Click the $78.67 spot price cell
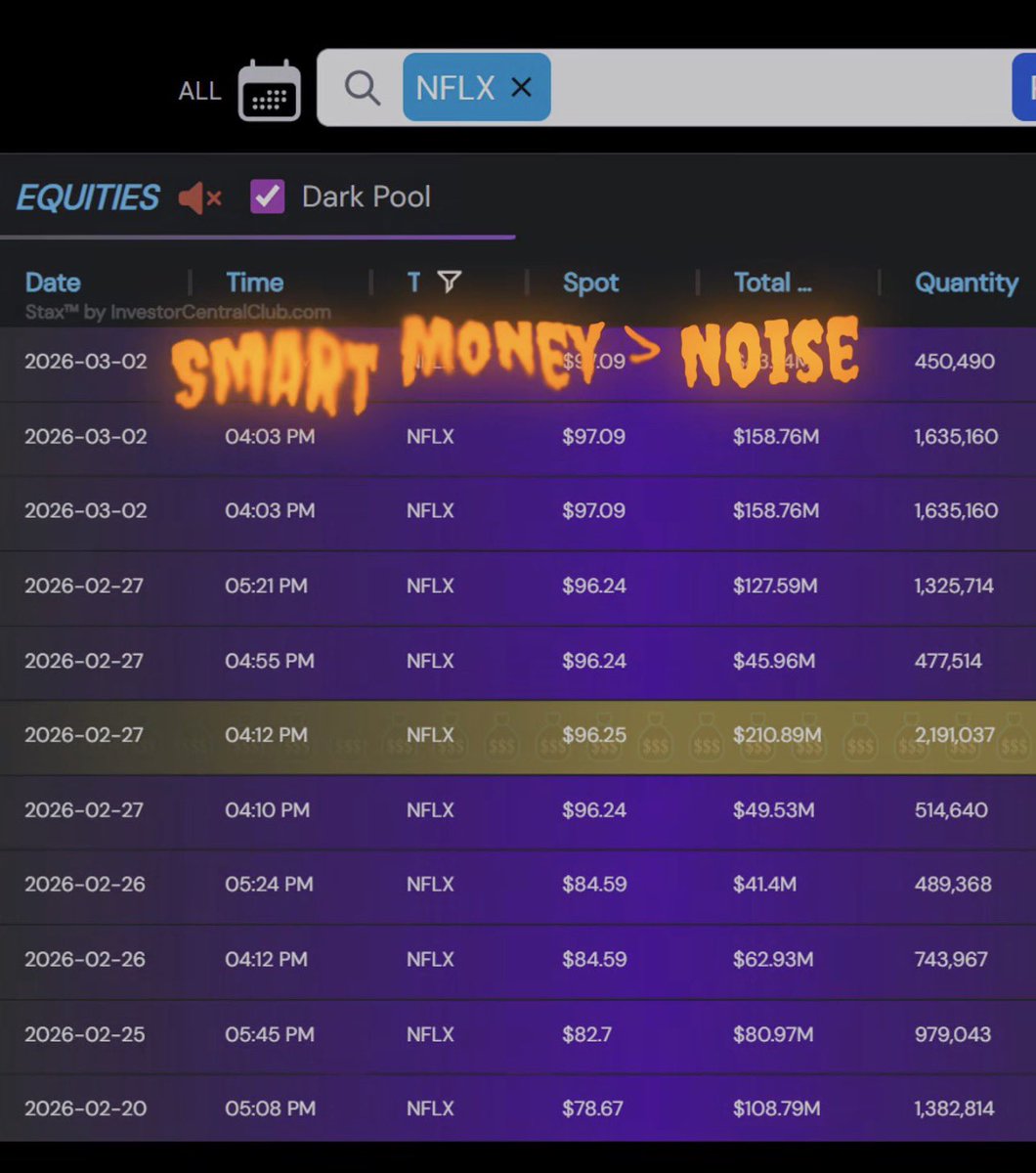 click(593, 1108)
